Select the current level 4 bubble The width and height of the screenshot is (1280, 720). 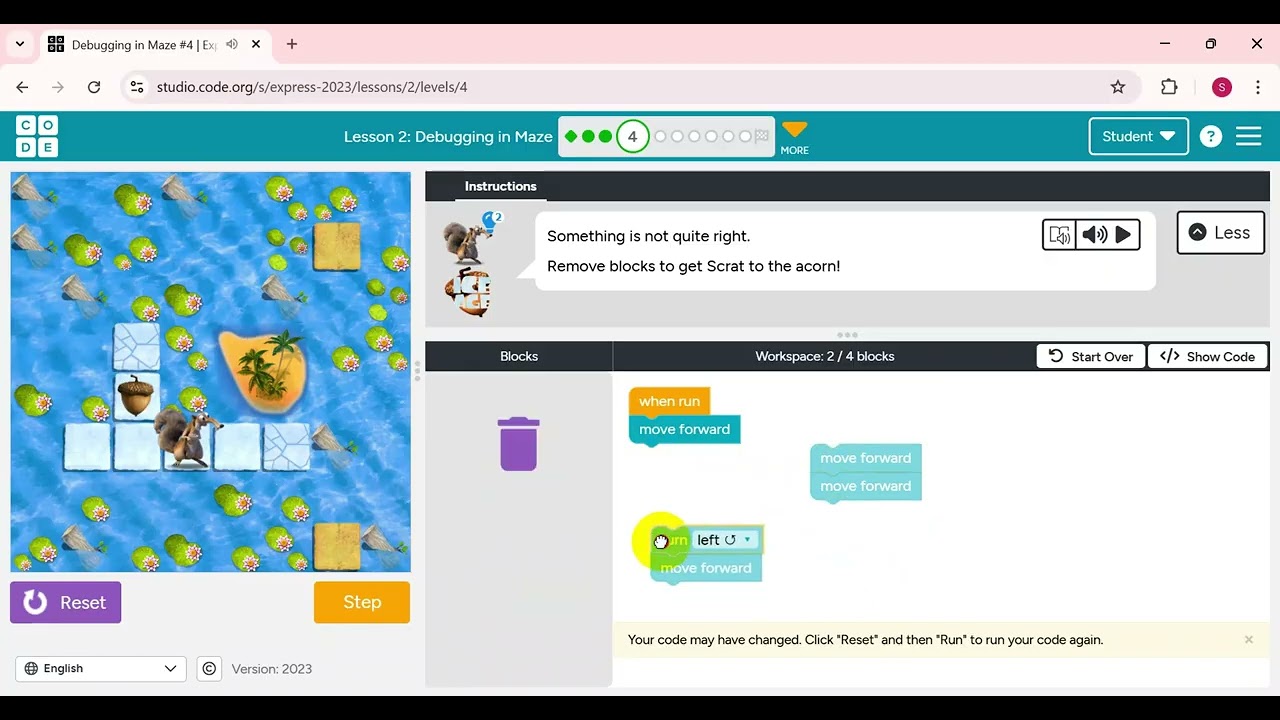[x=632, y=136]
